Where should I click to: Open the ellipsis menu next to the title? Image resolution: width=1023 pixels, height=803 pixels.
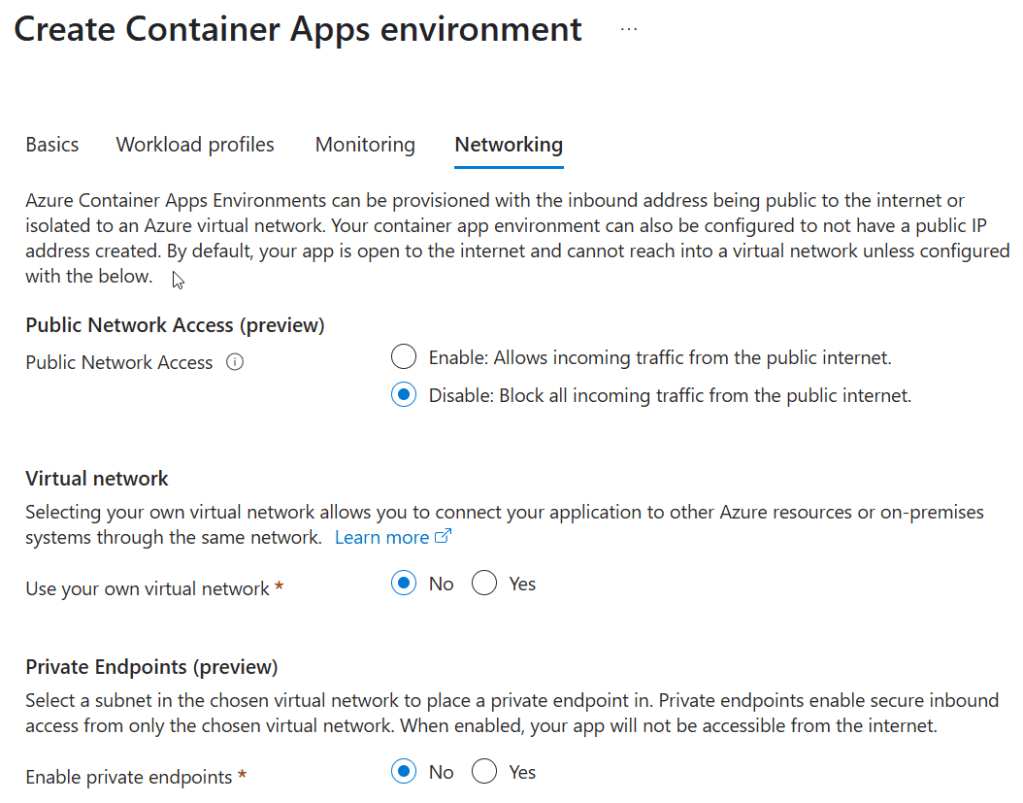click(628, 29)
